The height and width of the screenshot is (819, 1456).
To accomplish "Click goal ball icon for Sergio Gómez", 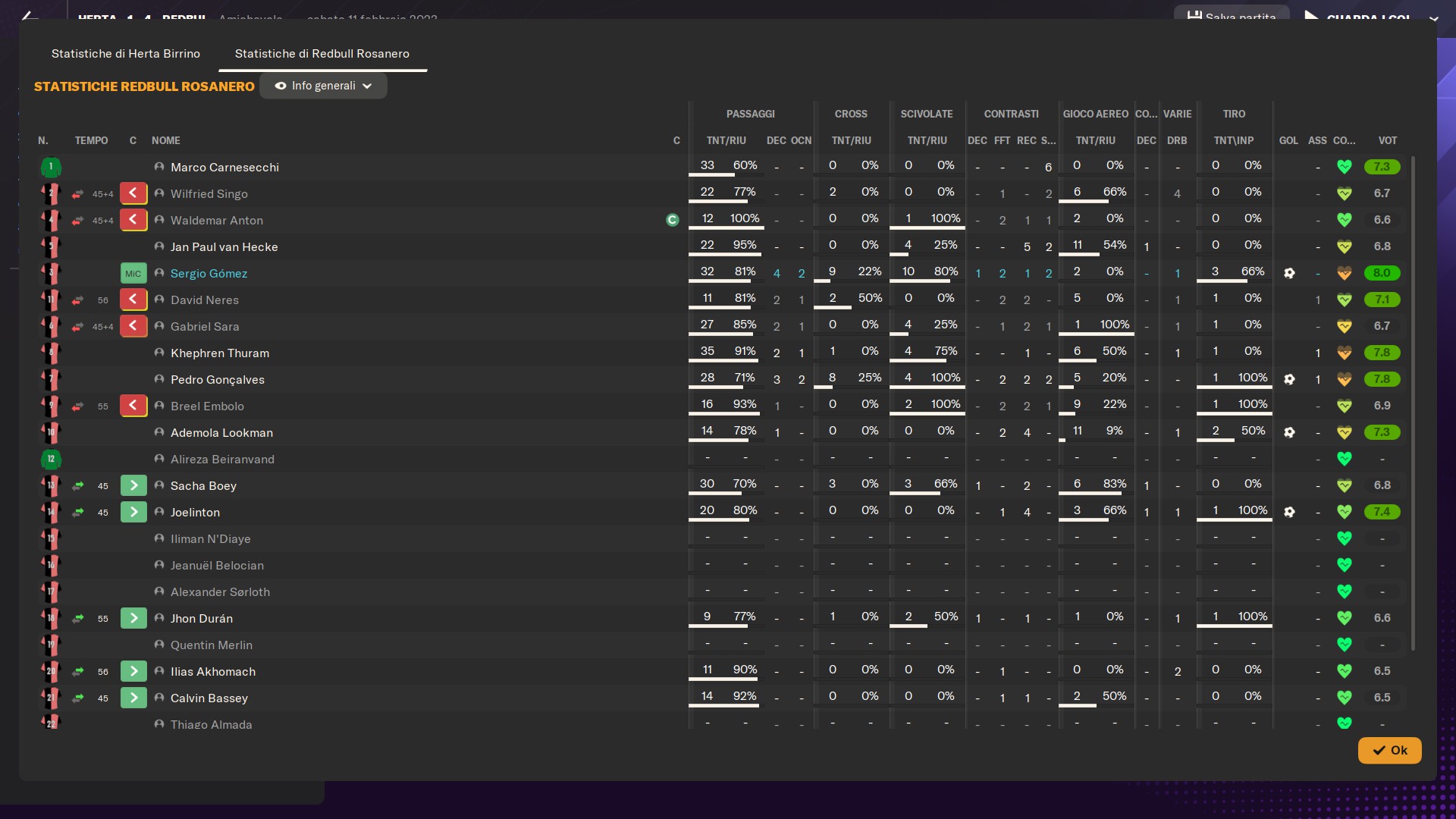I will (x=1289, y=273).
